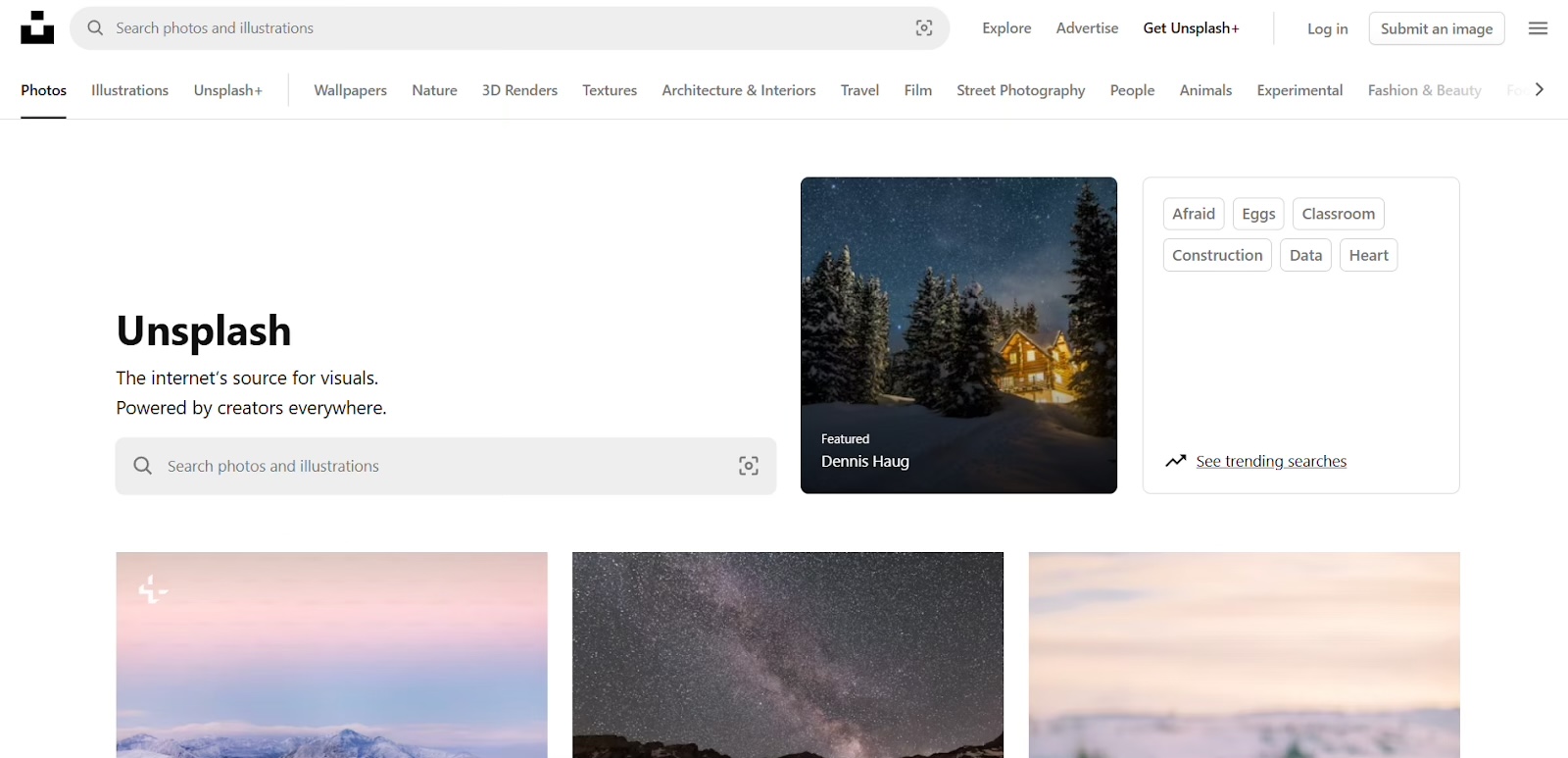
Task: Click Log in
Action: point(1327,28)
